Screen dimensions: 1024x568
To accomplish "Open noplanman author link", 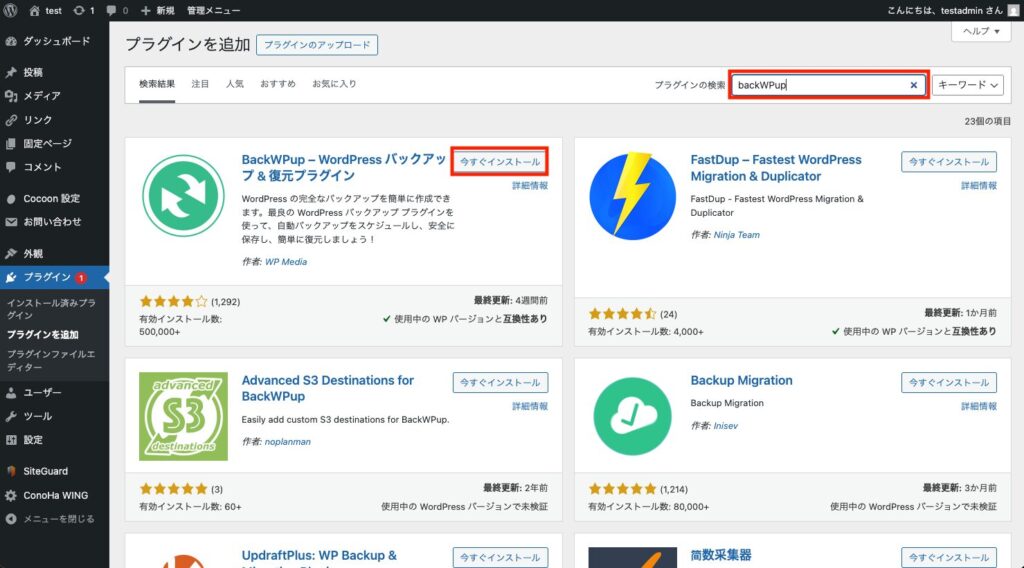I will [x=287, y=442].
